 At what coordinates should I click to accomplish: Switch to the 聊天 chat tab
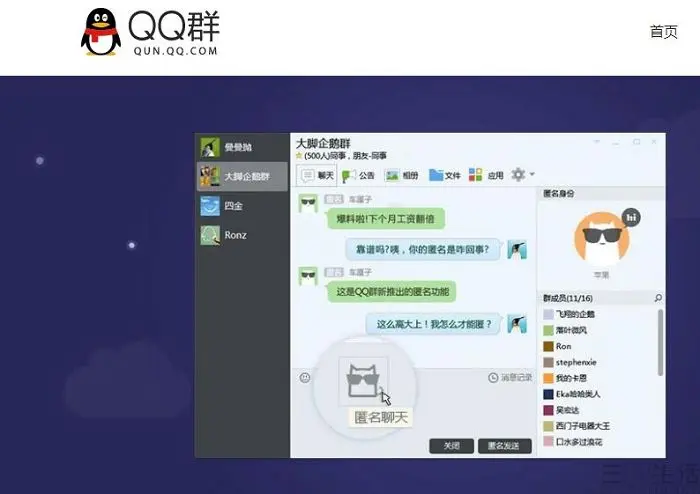click(x=317, y=175)
